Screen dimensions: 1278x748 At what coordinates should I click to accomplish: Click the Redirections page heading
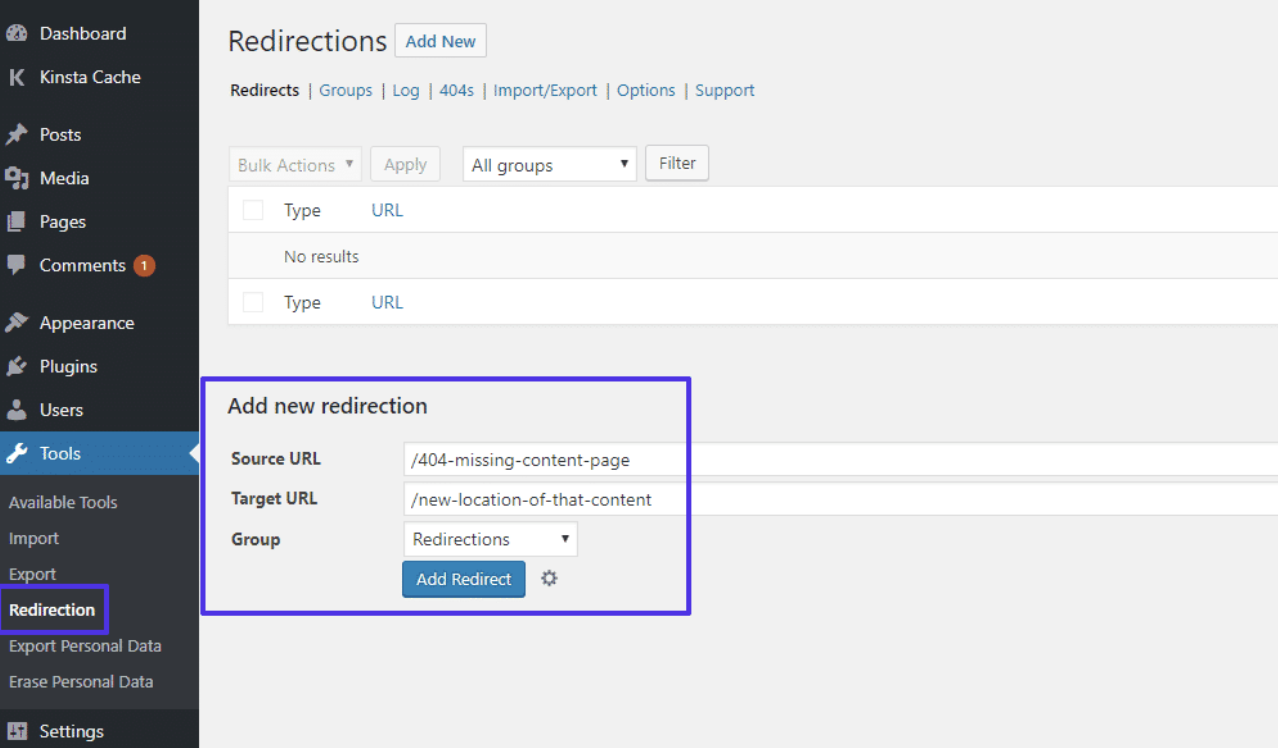click(307, 41)
